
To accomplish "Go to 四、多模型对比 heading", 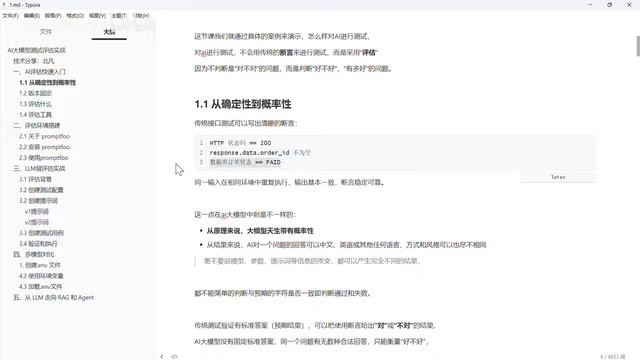I will click(x=33, y=254).
